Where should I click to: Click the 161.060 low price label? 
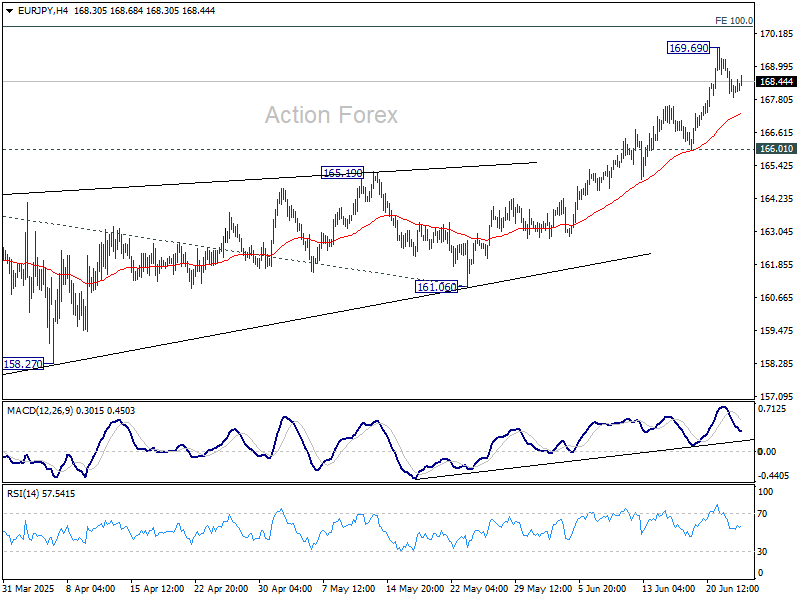pyautogui.click(x=437, y=287)
